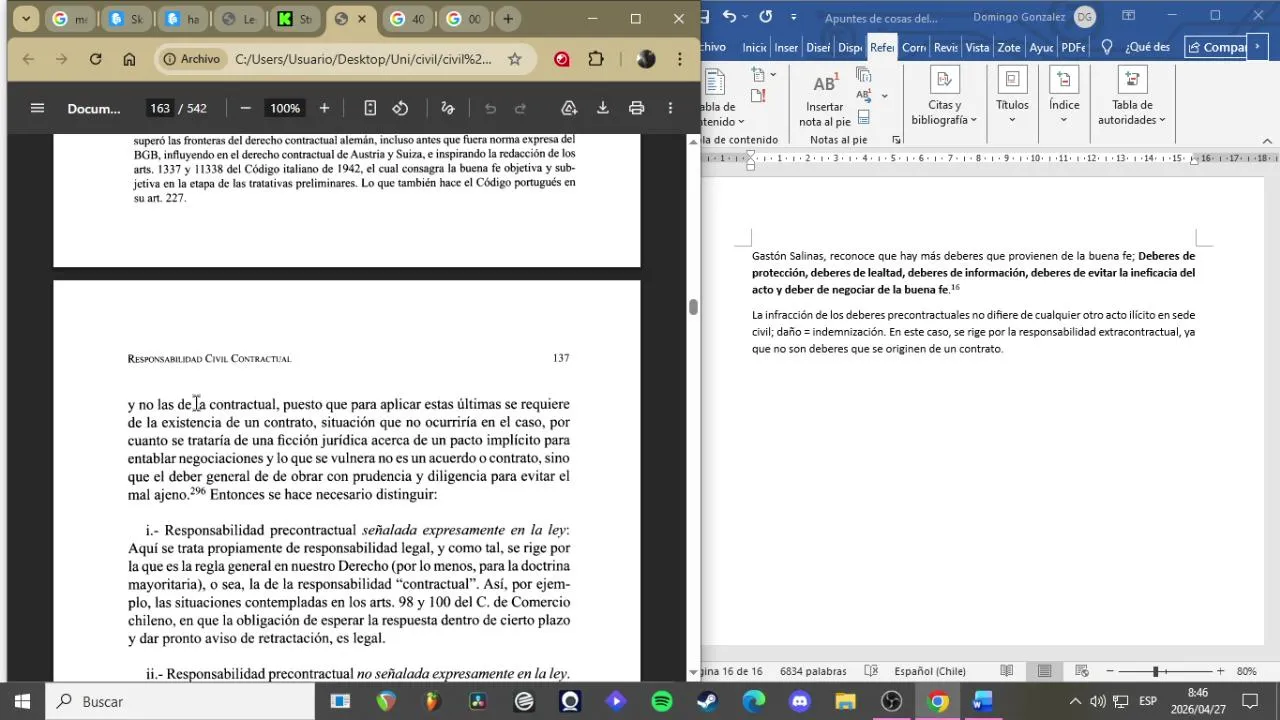Open Notas al pie dialog launcher
Image resolution: width=1280 pixels, height=720 pixels.
[x=896, y=140]
